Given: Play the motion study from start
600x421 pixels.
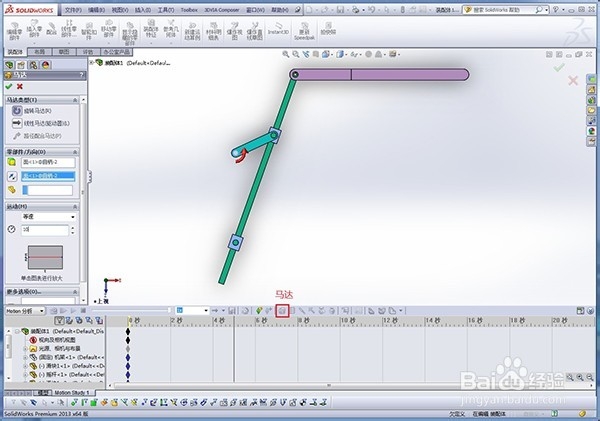Looking at the screenshot, I should point(64,311).
